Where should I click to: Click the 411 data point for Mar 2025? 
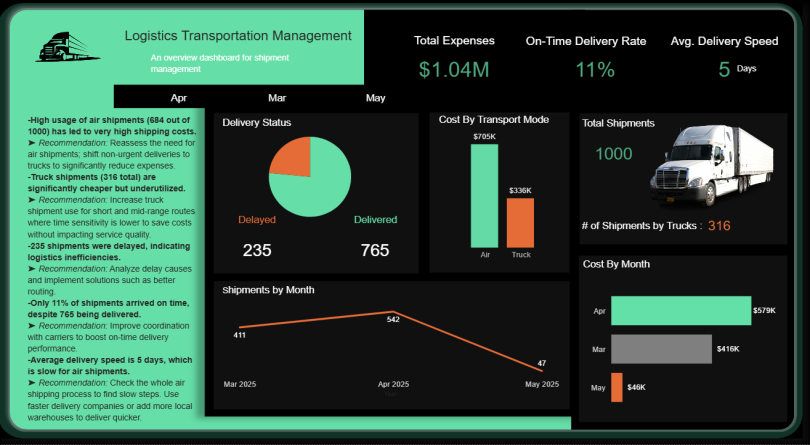240,327
